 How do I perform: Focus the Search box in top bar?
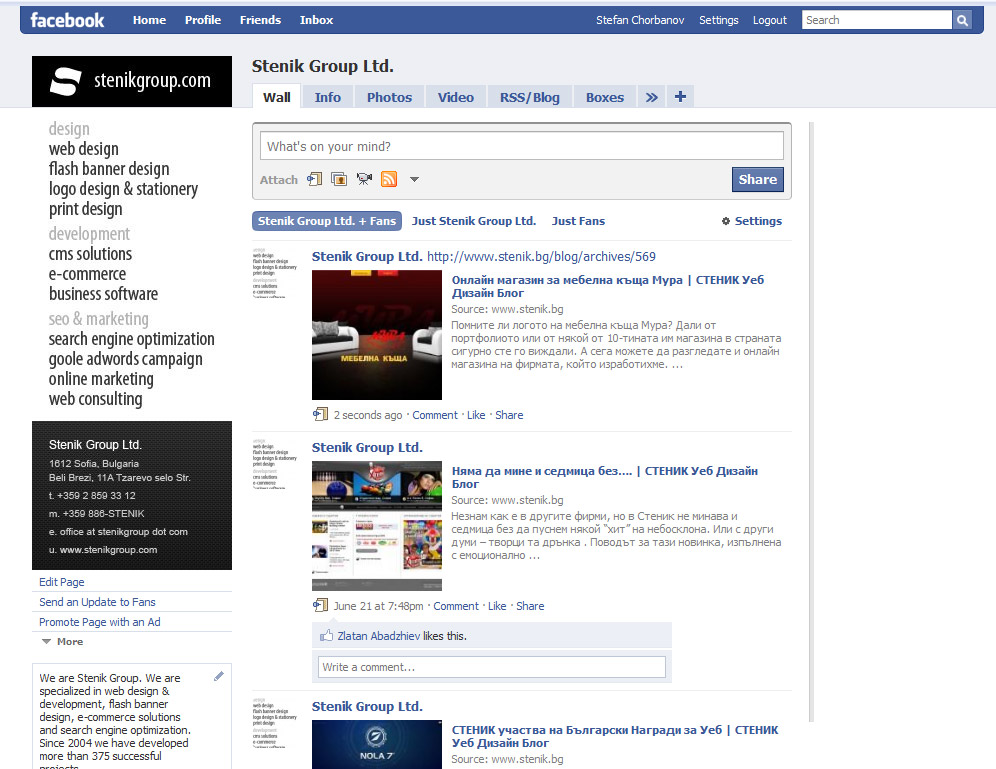click(x=877, y=20)
